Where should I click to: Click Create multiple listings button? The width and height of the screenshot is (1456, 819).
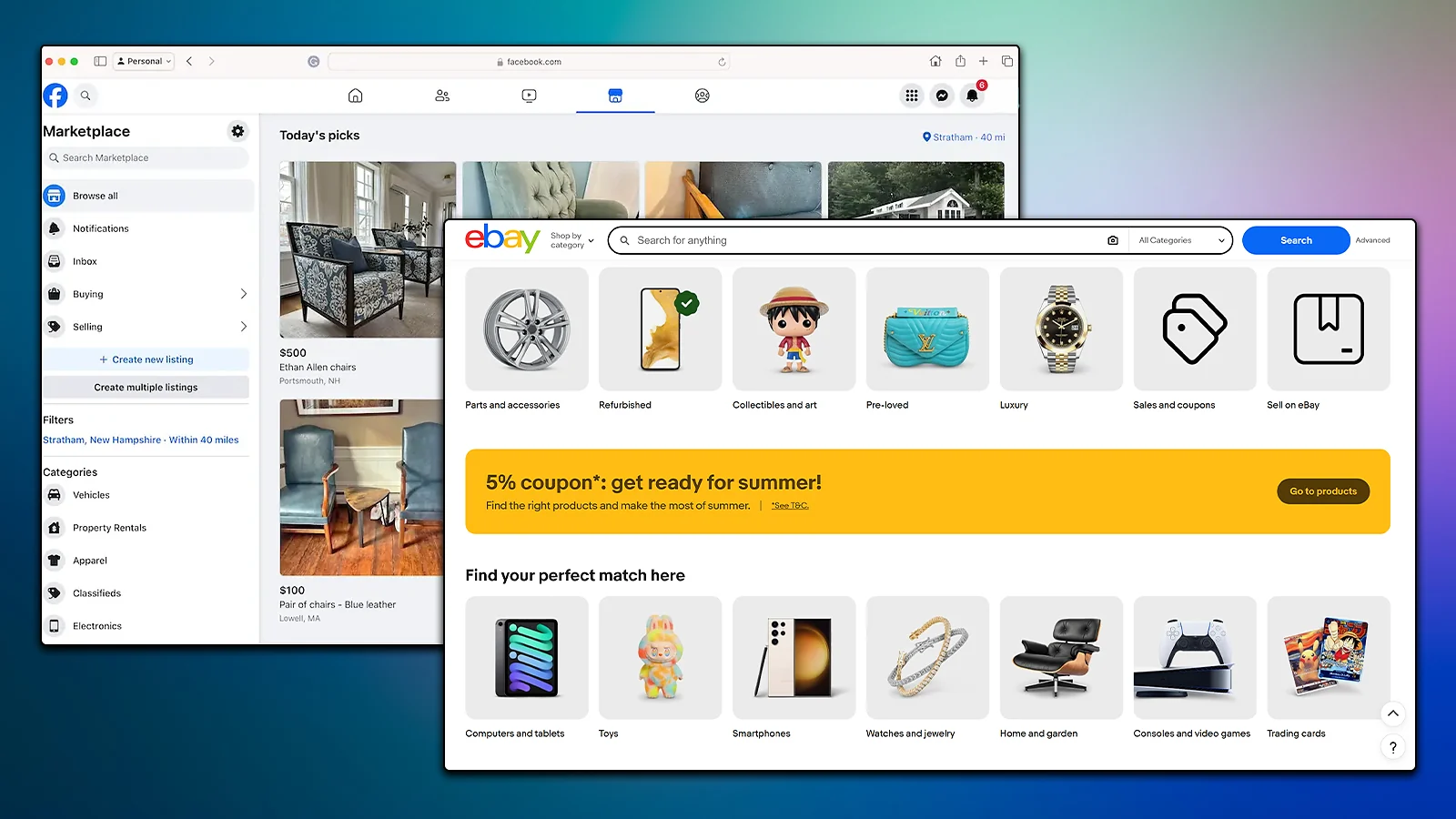146,387
